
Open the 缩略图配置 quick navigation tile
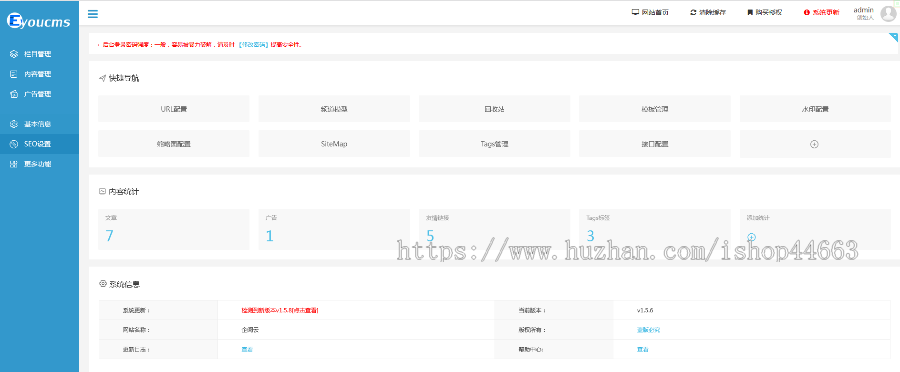click(x=173, y=144)
